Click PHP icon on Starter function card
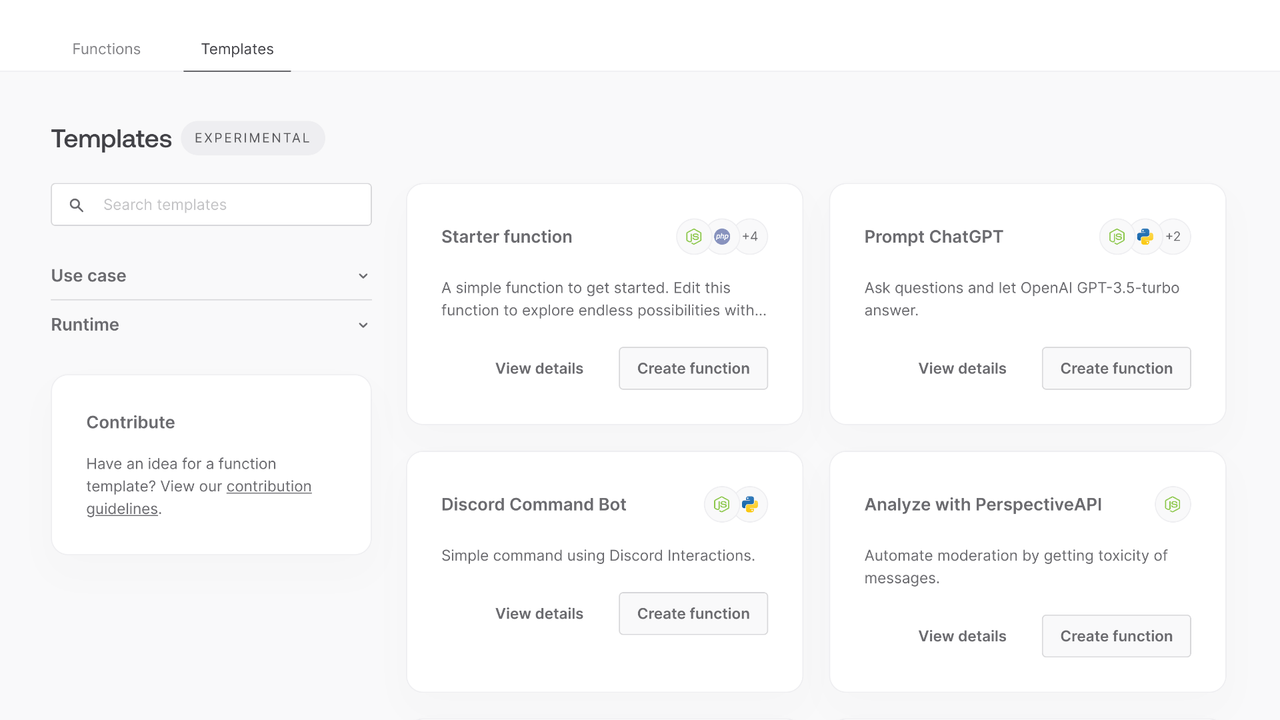 click(x=722, y=237)
